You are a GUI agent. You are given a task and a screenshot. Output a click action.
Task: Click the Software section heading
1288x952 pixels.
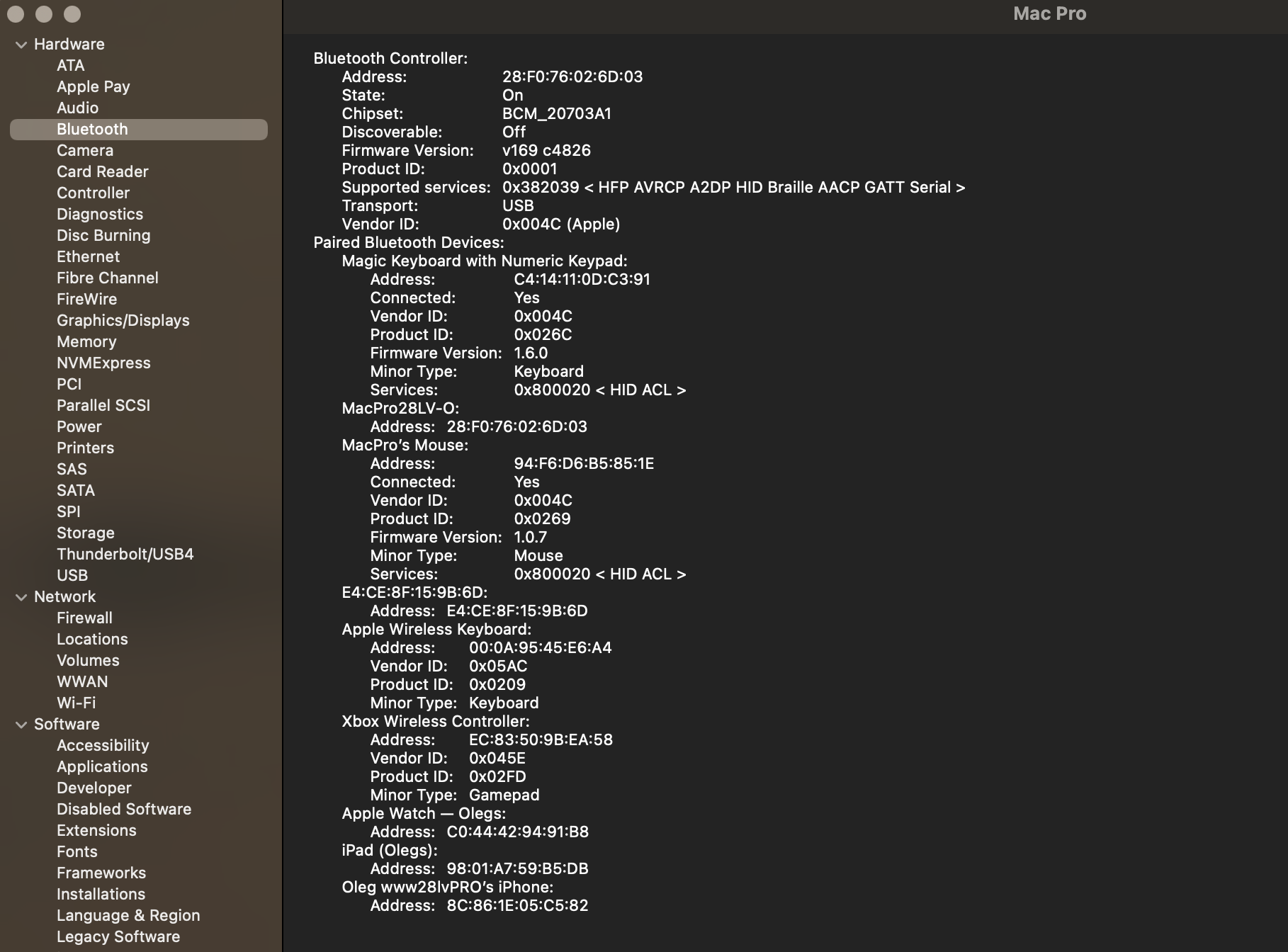67,724
